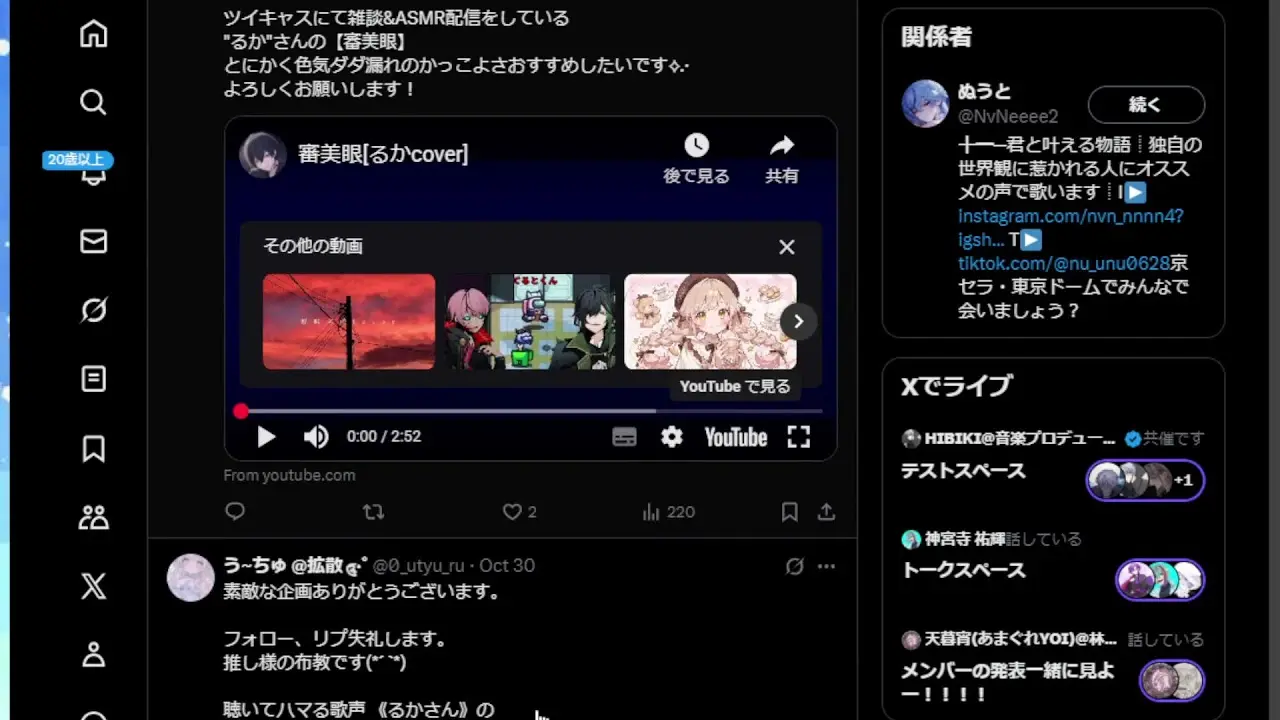Open the トークスペース live space
1280x720 pixels.
[x=962, y=570]
